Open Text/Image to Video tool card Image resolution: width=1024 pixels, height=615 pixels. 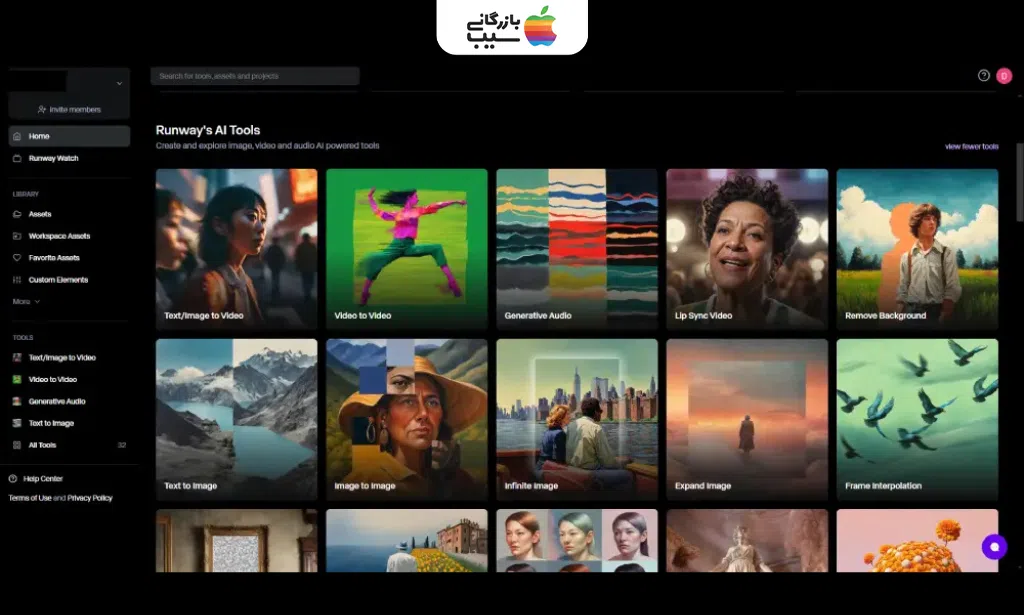[236, 249]
